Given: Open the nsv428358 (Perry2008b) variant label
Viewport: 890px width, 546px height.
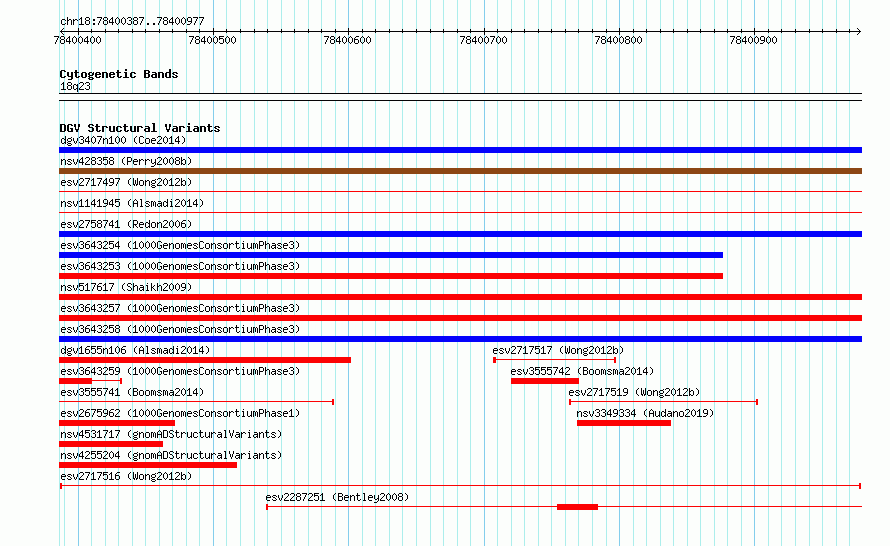Looking at the screenshot, I should (126, 161).
